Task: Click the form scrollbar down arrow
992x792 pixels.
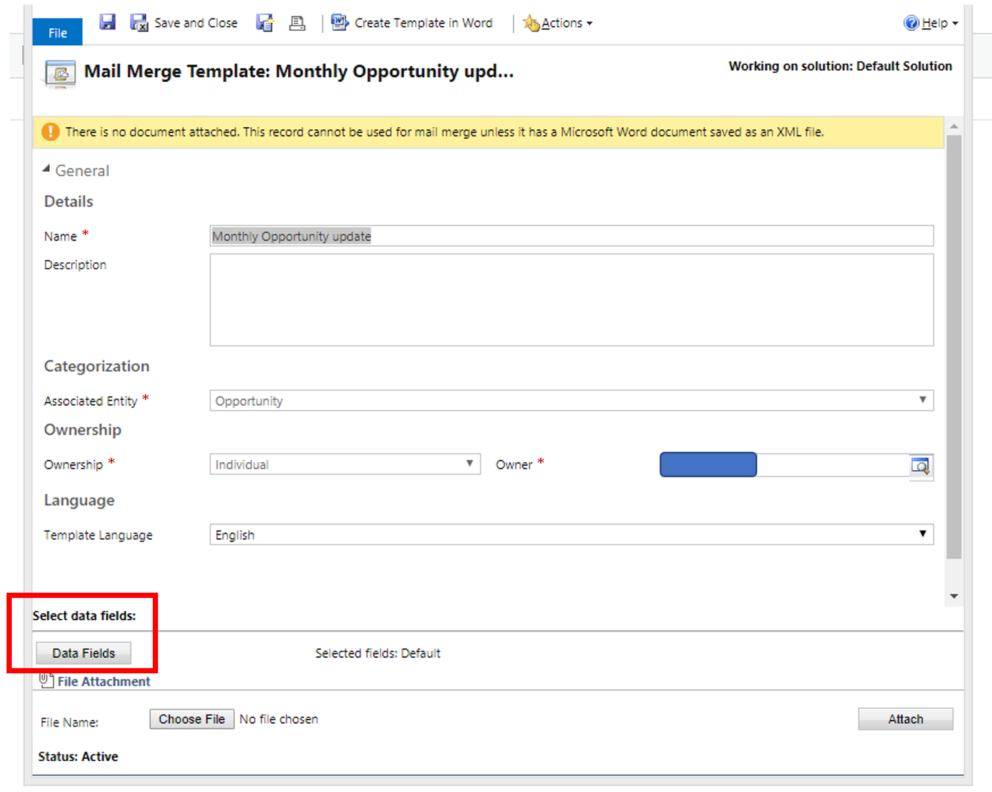Action: pyautogui.click(x=954, y=597)
